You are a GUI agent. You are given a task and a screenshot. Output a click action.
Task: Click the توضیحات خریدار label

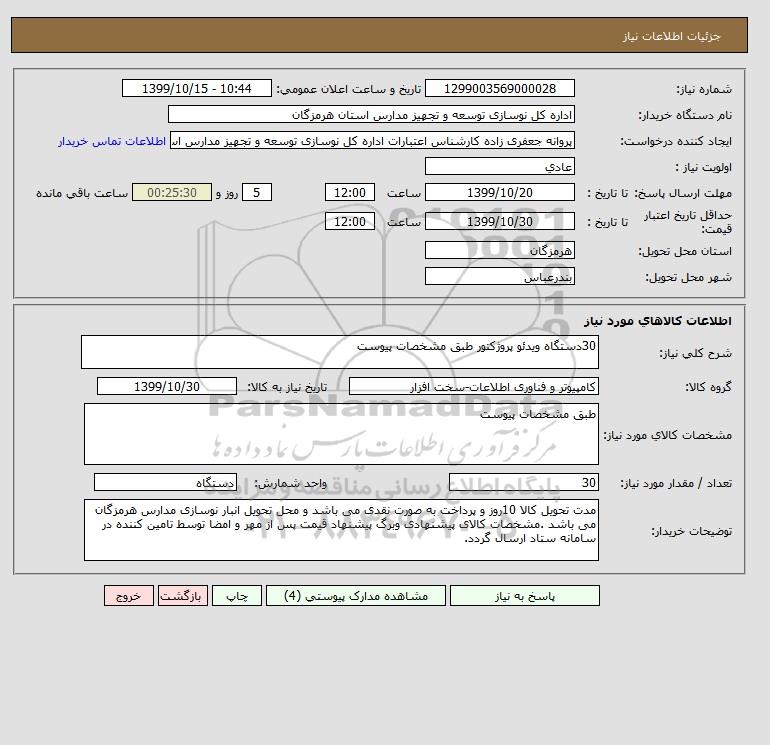[692, 531]
